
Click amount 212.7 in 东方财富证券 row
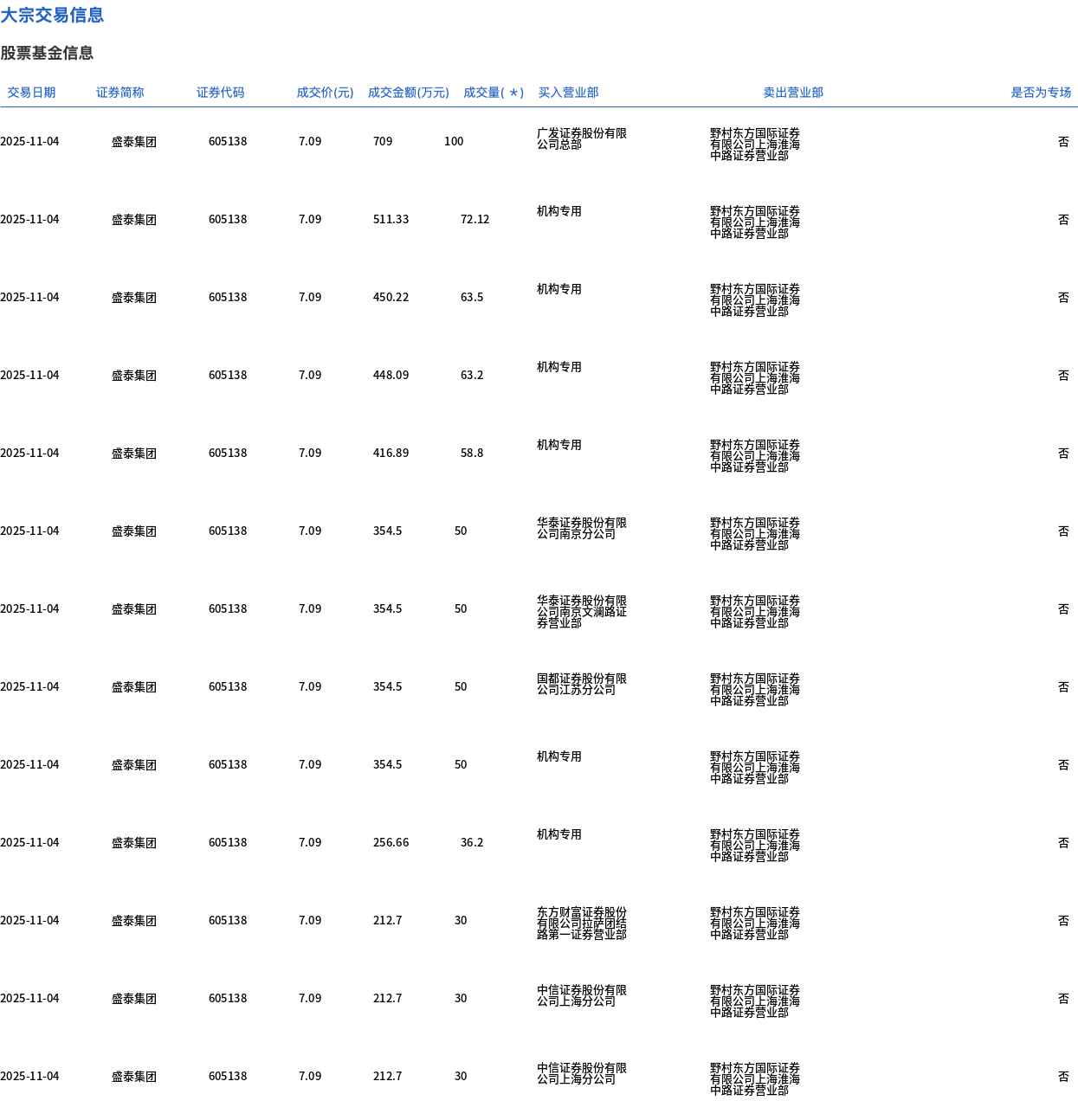[388, 921]
